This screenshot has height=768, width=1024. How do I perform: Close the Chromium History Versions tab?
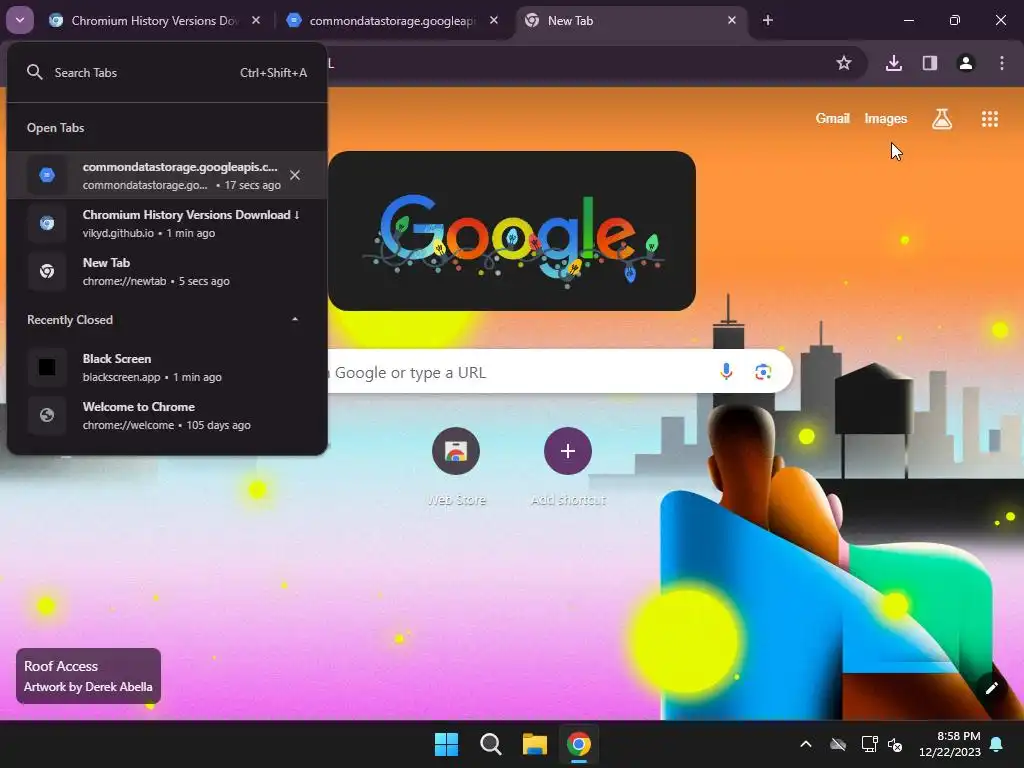256,20
